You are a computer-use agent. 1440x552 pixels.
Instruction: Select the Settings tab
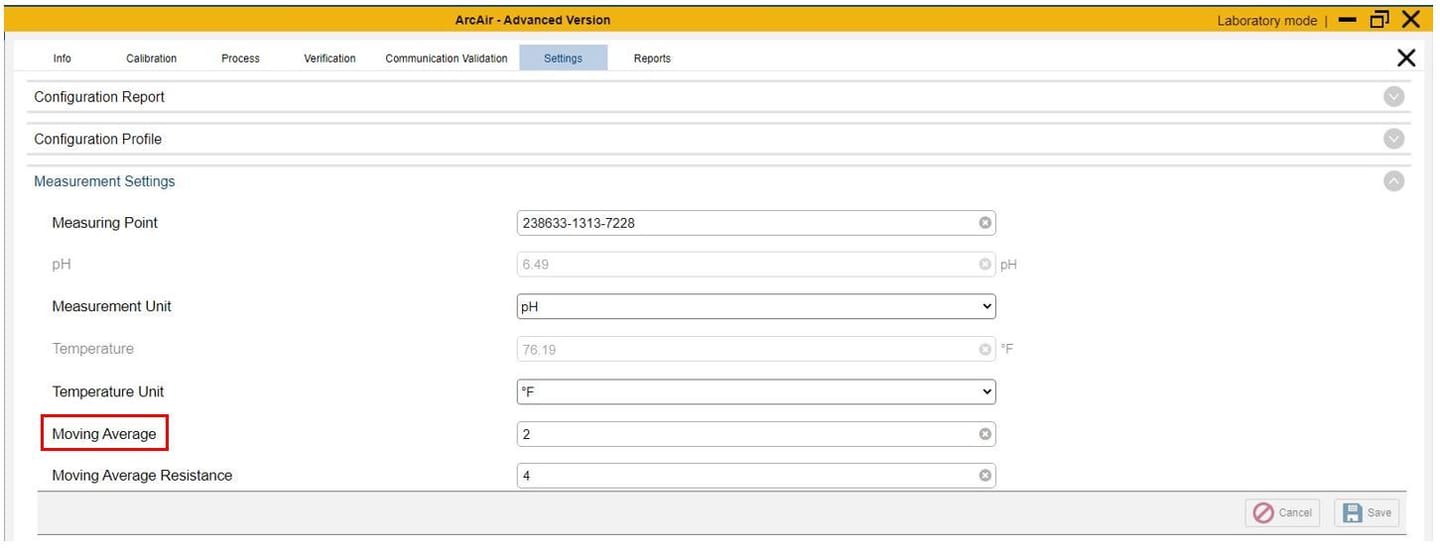[x=563, y=58]
